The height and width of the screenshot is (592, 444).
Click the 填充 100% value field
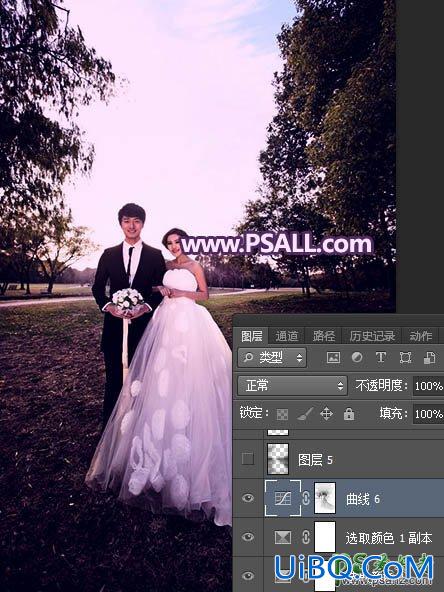click(x=429, y=414)
